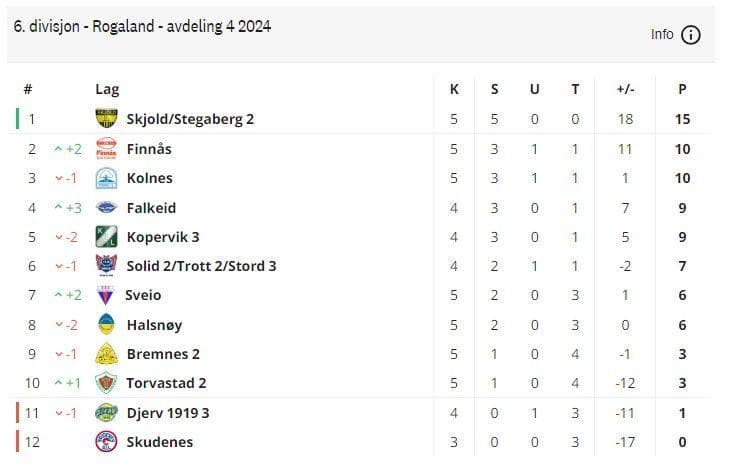The height and width of the screenshot is (468, 736).
Task: Click the Bremnes 2 yellow logo
Action: coord(106,354)
